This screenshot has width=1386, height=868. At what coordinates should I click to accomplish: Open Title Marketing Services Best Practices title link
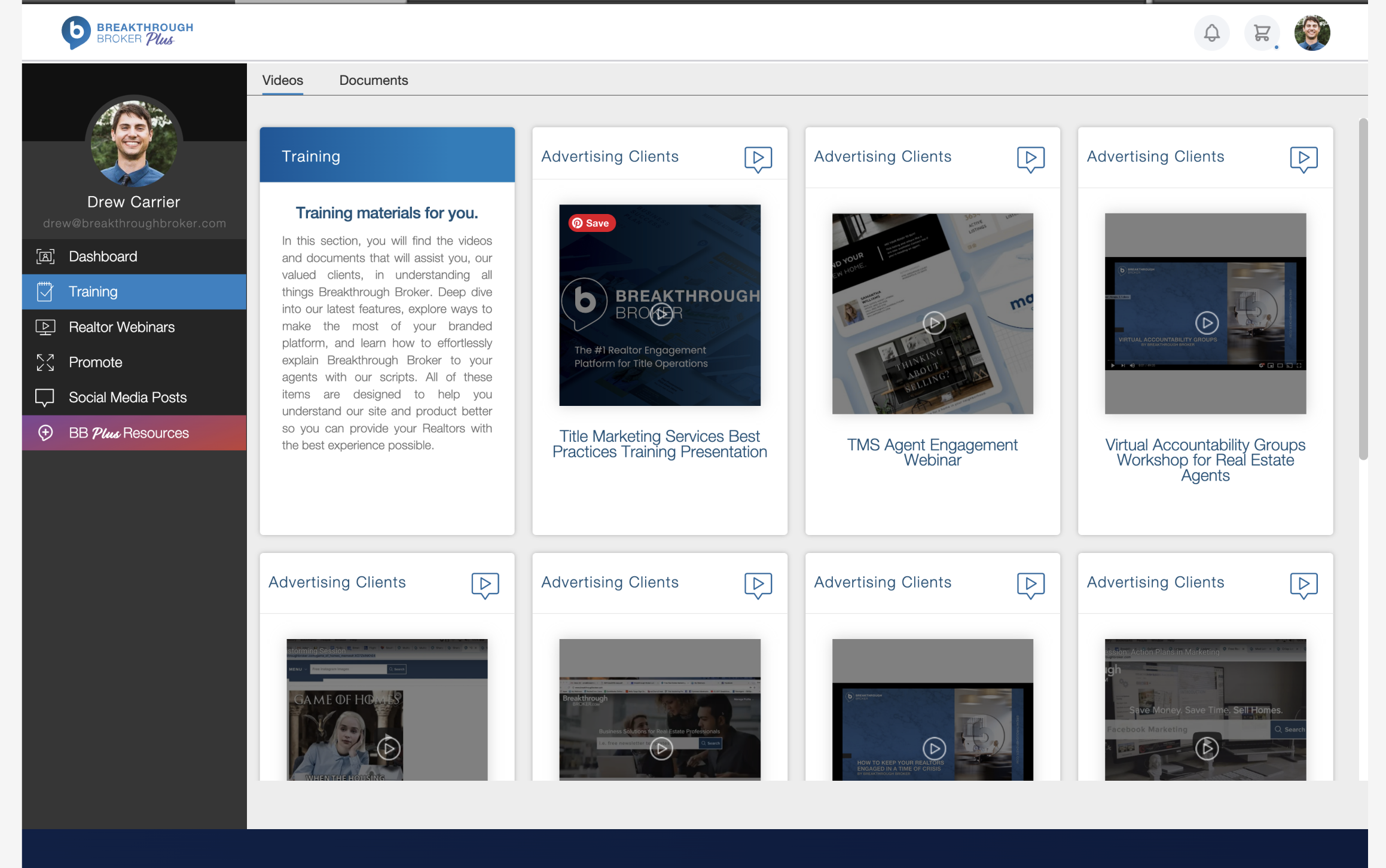pos(660,444)
